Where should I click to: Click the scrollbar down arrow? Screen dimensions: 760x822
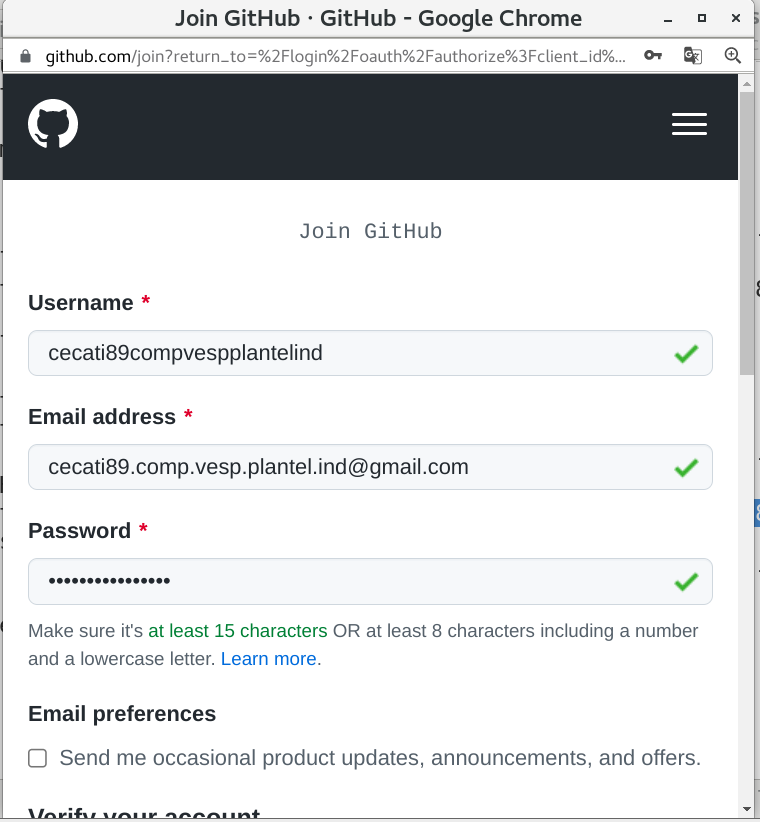(x=747, y=807)
